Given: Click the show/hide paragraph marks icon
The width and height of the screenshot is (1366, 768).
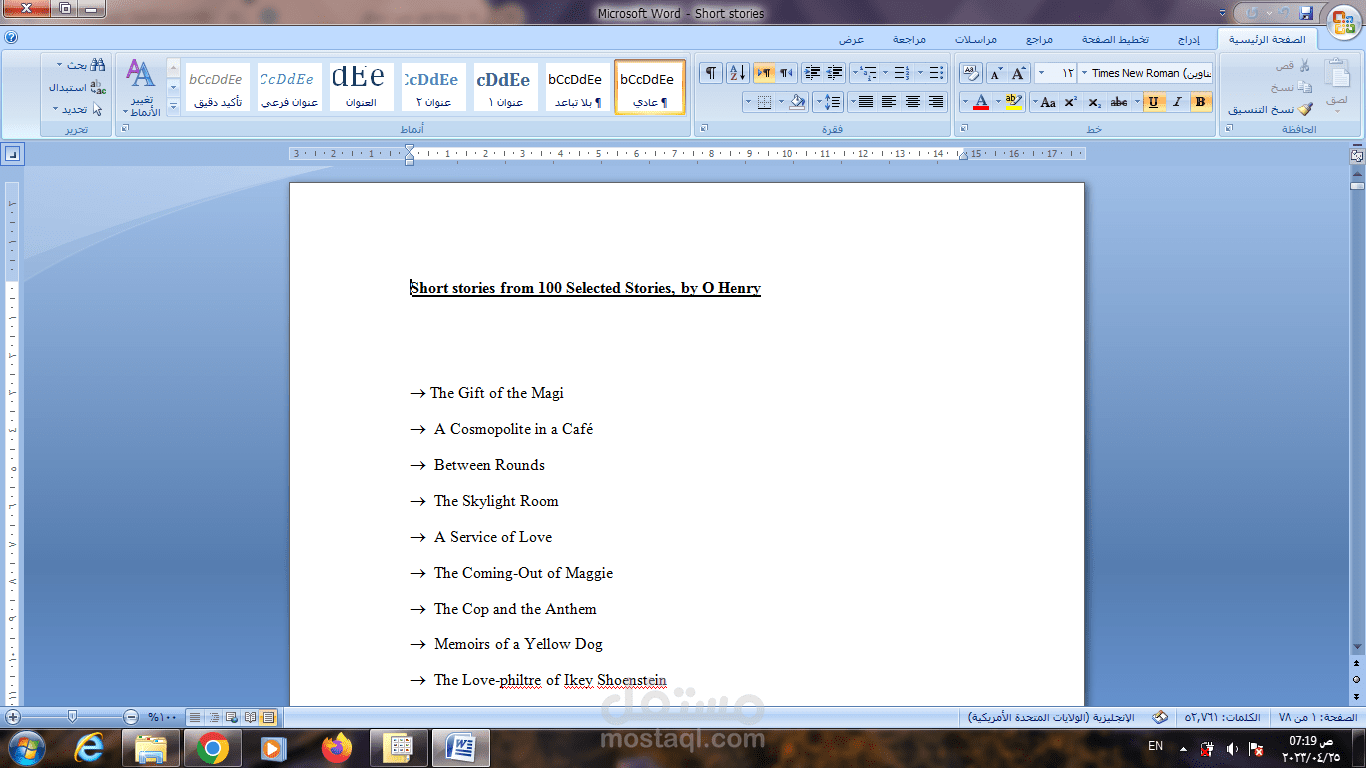Looking at the screenshot, I should (711, 73).
